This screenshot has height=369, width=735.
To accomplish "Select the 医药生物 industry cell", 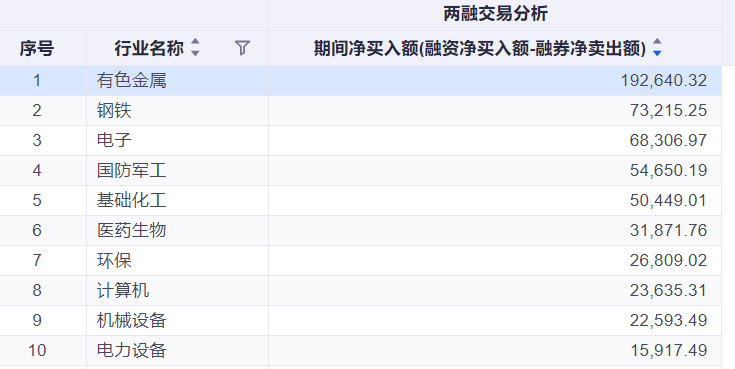I will coord(178,231).
